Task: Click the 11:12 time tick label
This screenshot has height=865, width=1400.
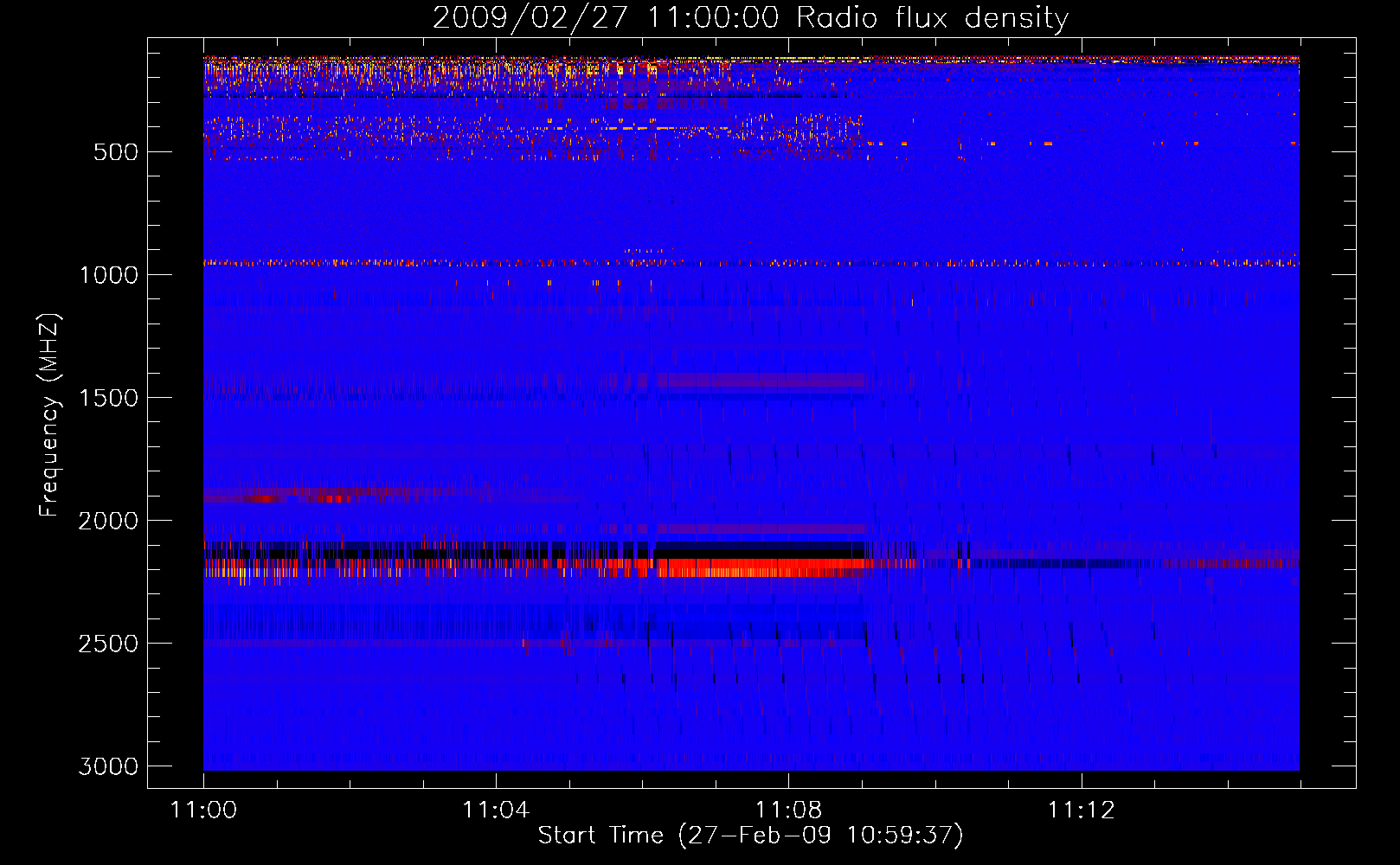Action: tap(1081, 811)
